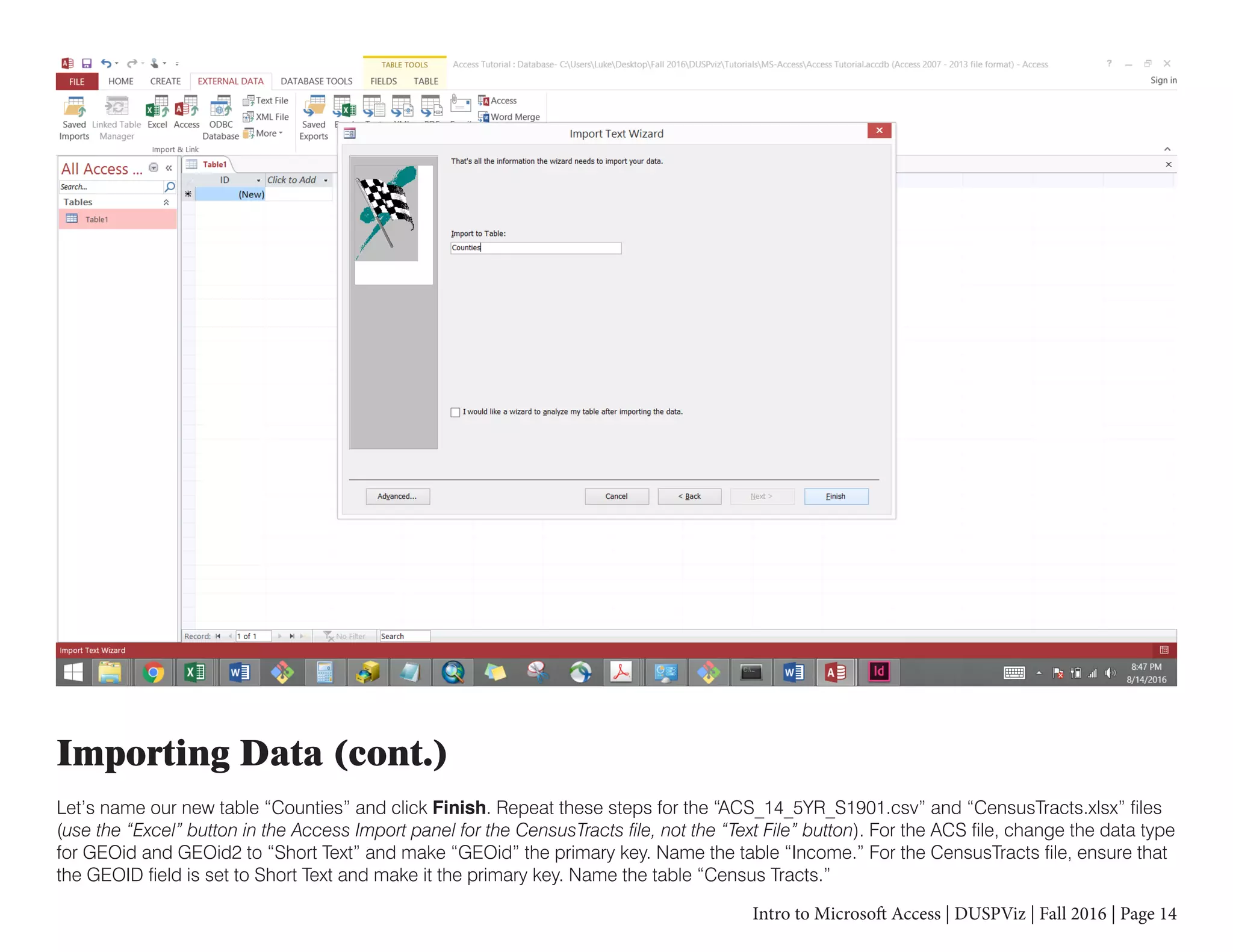Screen dimensions: 1233x952
Task: Import an XML File
Action: (266, 117)
